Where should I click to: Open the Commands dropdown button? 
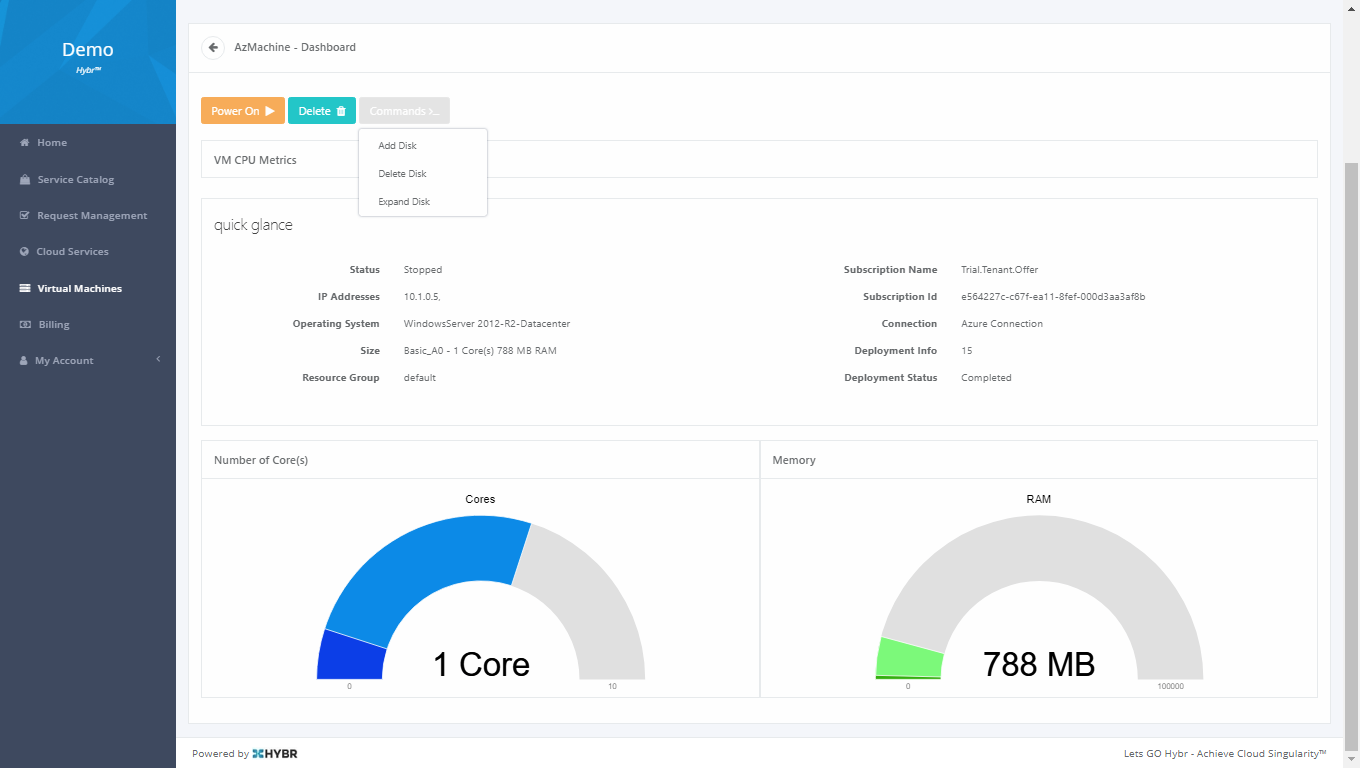coord(404,111)
